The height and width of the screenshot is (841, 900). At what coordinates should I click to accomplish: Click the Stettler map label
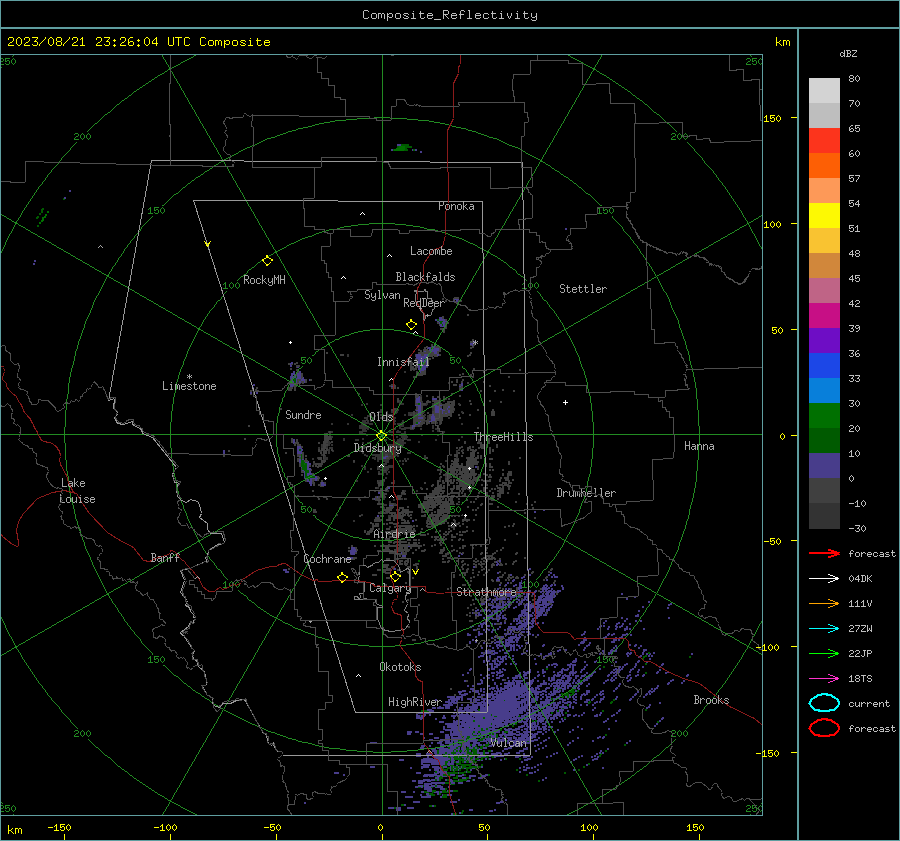point(583,289)
